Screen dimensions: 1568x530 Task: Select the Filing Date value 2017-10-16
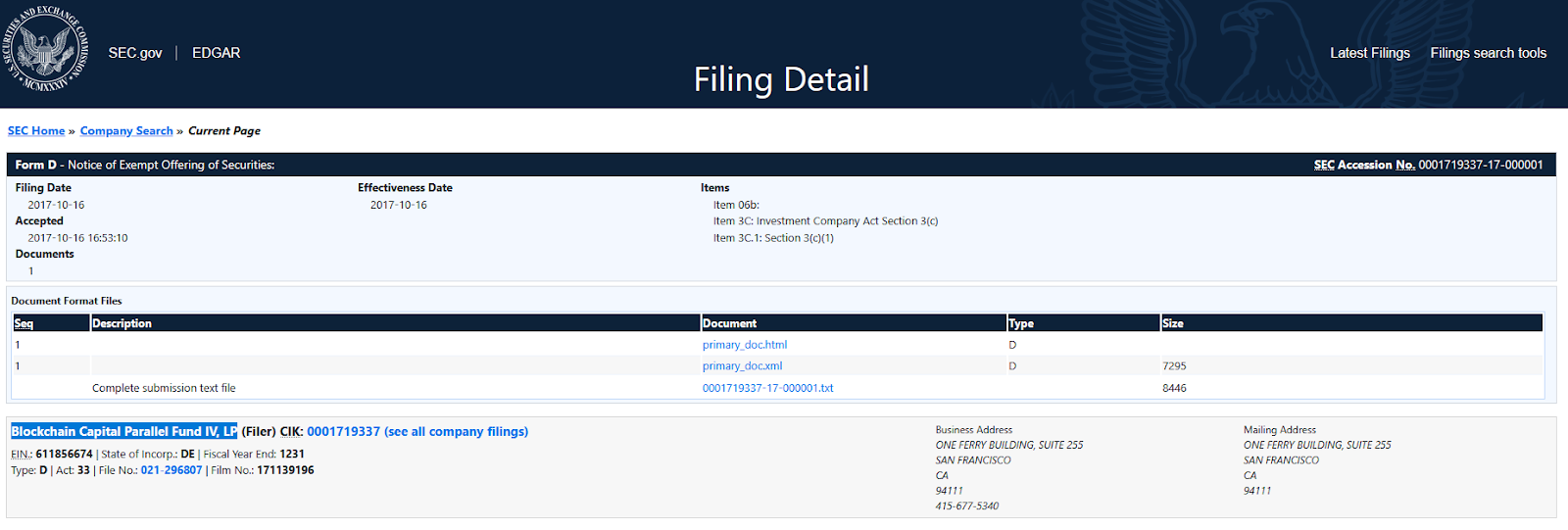click(56, 205)
